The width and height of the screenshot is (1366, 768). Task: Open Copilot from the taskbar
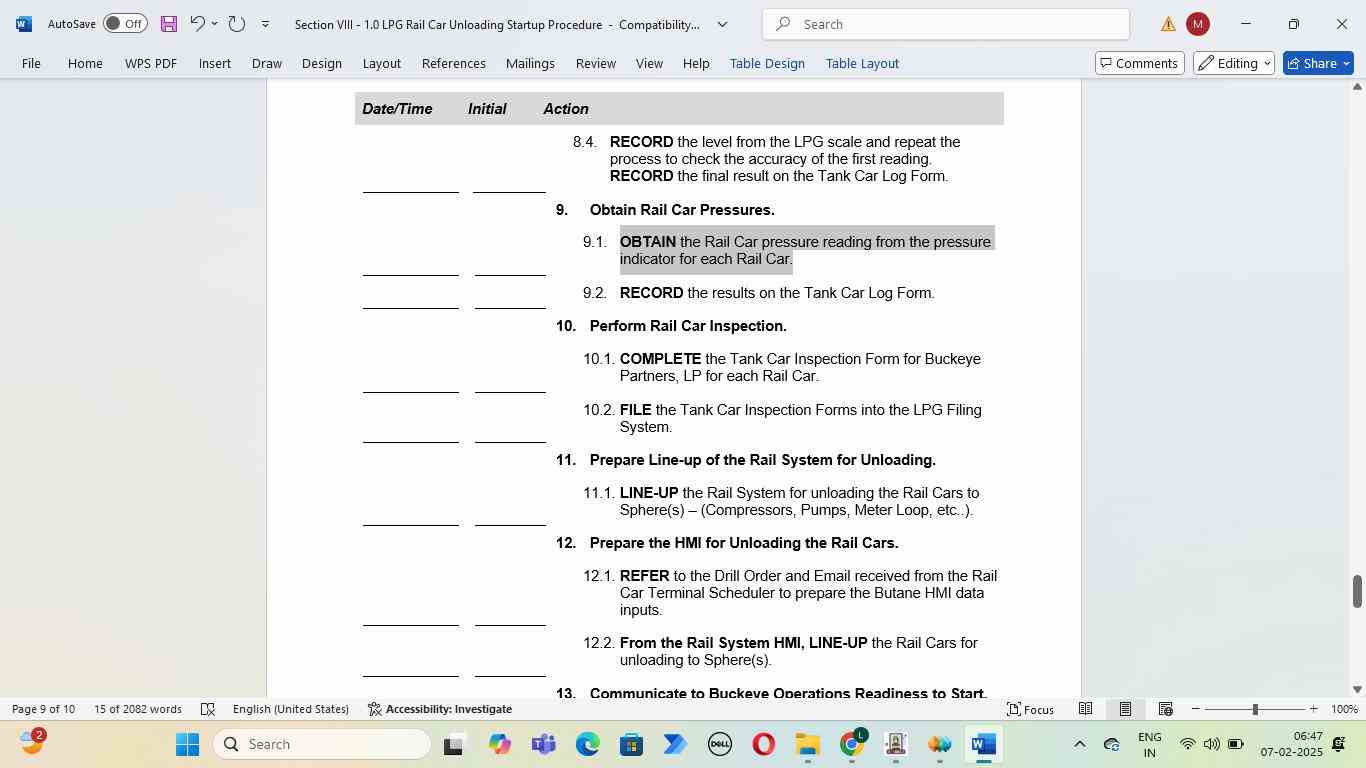click(499, 744)
